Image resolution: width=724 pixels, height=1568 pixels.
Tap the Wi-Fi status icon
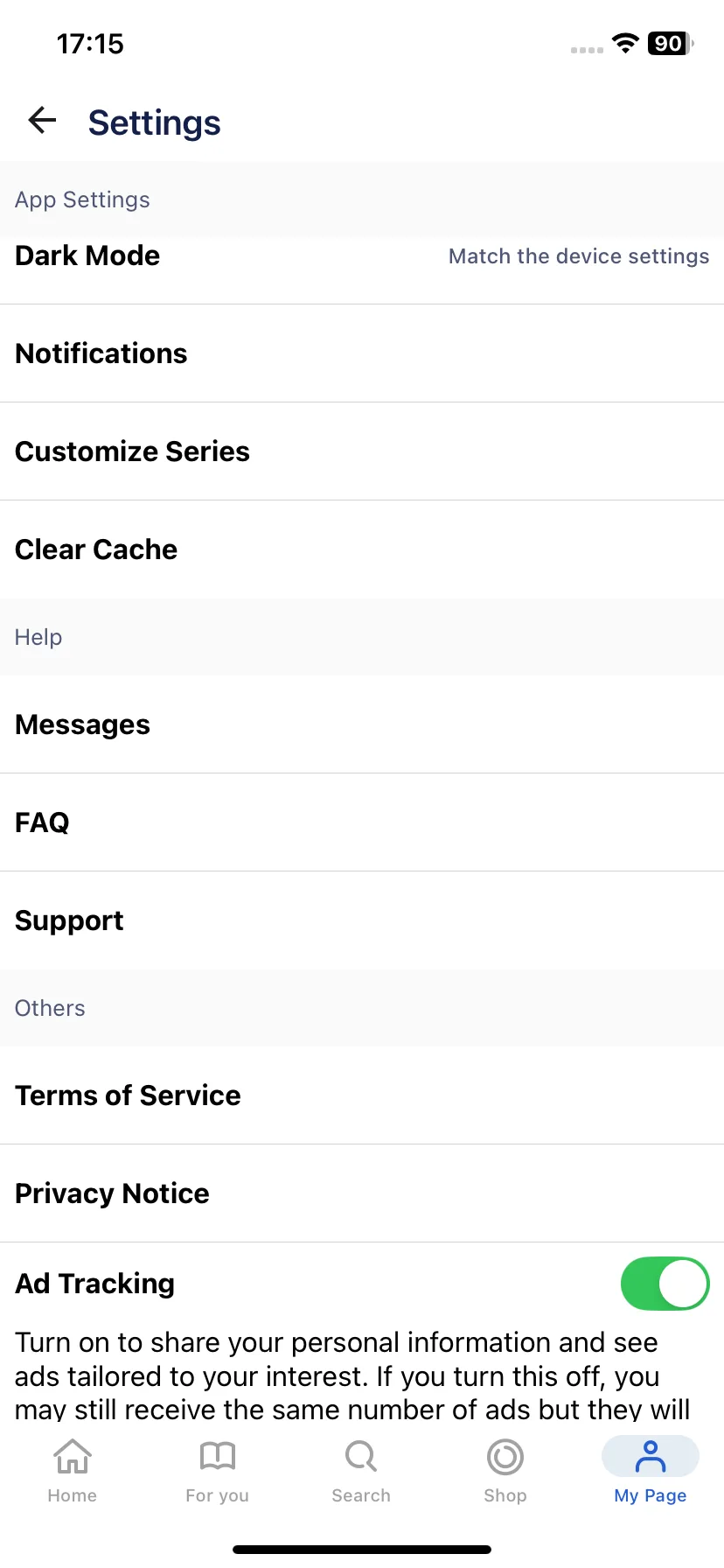click(625, 43)
